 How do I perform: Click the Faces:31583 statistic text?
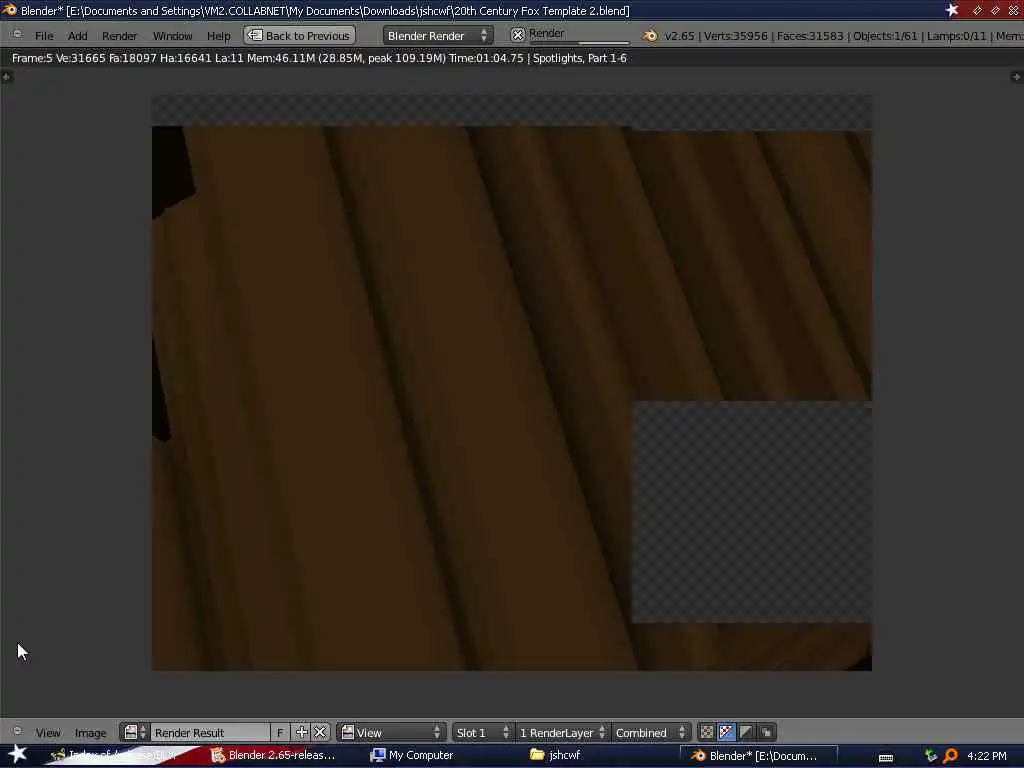tap(810, 36)
